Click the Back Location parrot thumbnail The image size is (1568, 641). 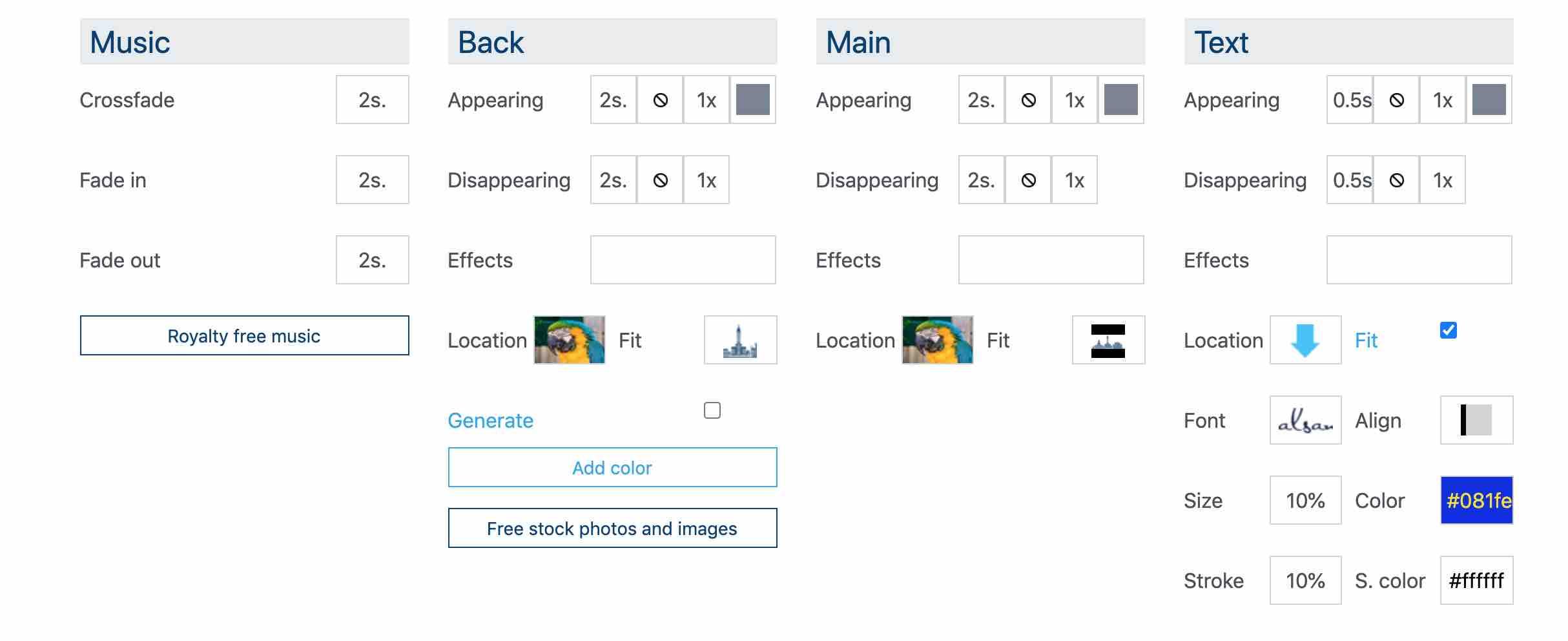(x=570, y=340)
